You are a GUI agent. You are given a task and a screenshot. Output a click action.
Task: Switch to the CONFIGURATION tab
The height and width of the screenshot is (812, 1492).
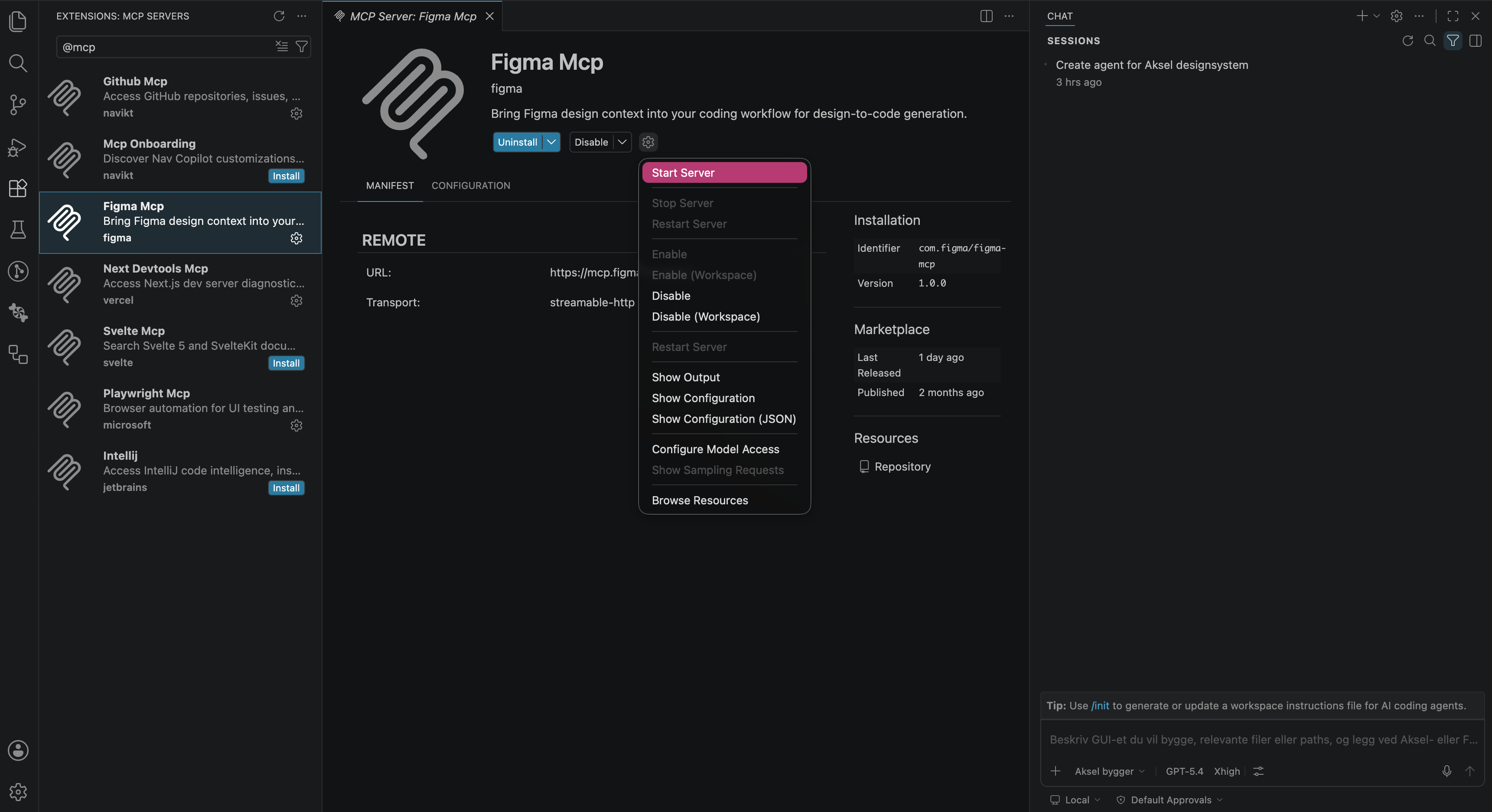coord(470,185)
